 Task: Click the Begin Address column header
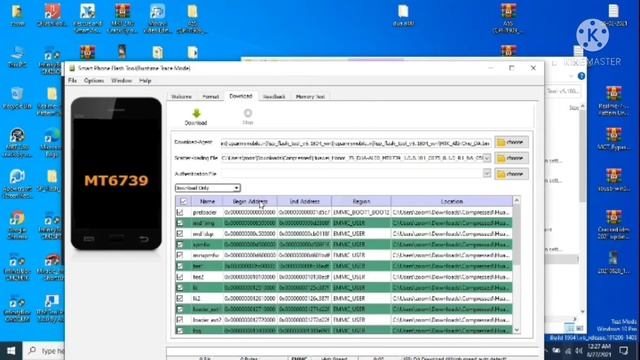(x=250, y=201)
